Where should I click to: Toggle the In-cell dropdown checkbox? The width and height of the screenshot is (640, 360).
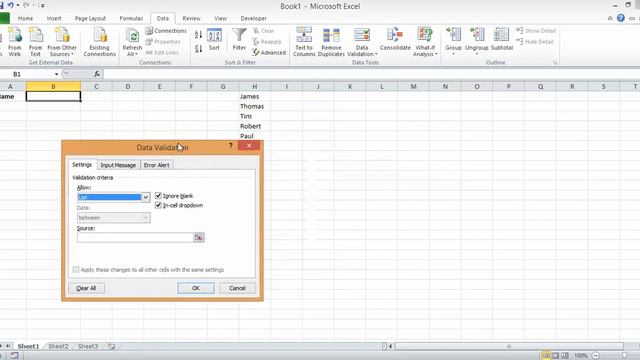(158, 205)
